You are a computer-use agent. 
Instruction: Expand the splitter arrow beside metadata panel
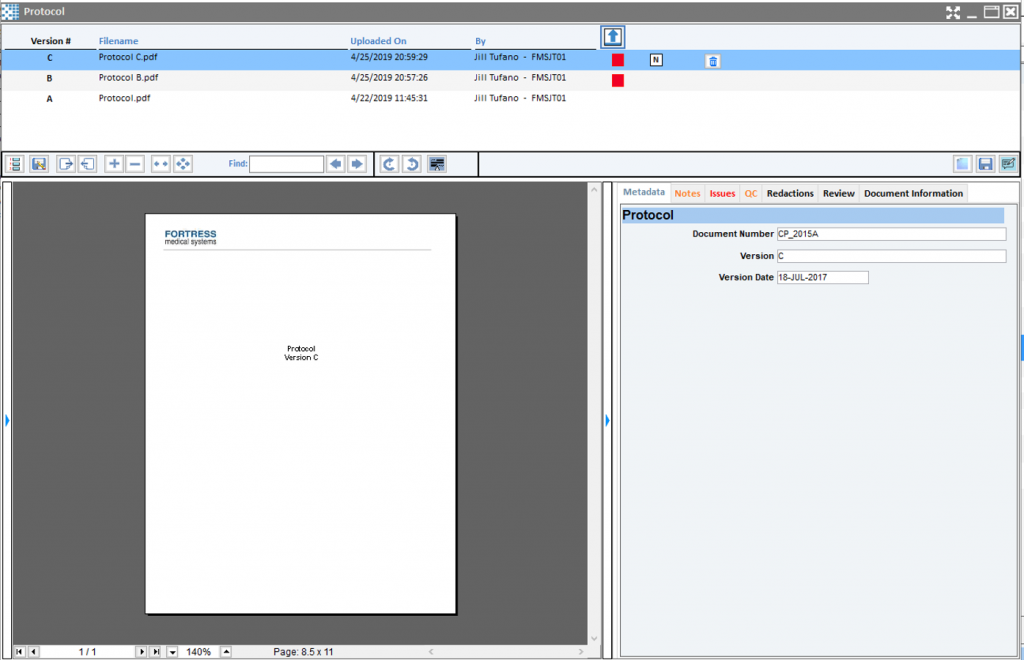click(x=607, y=421)
